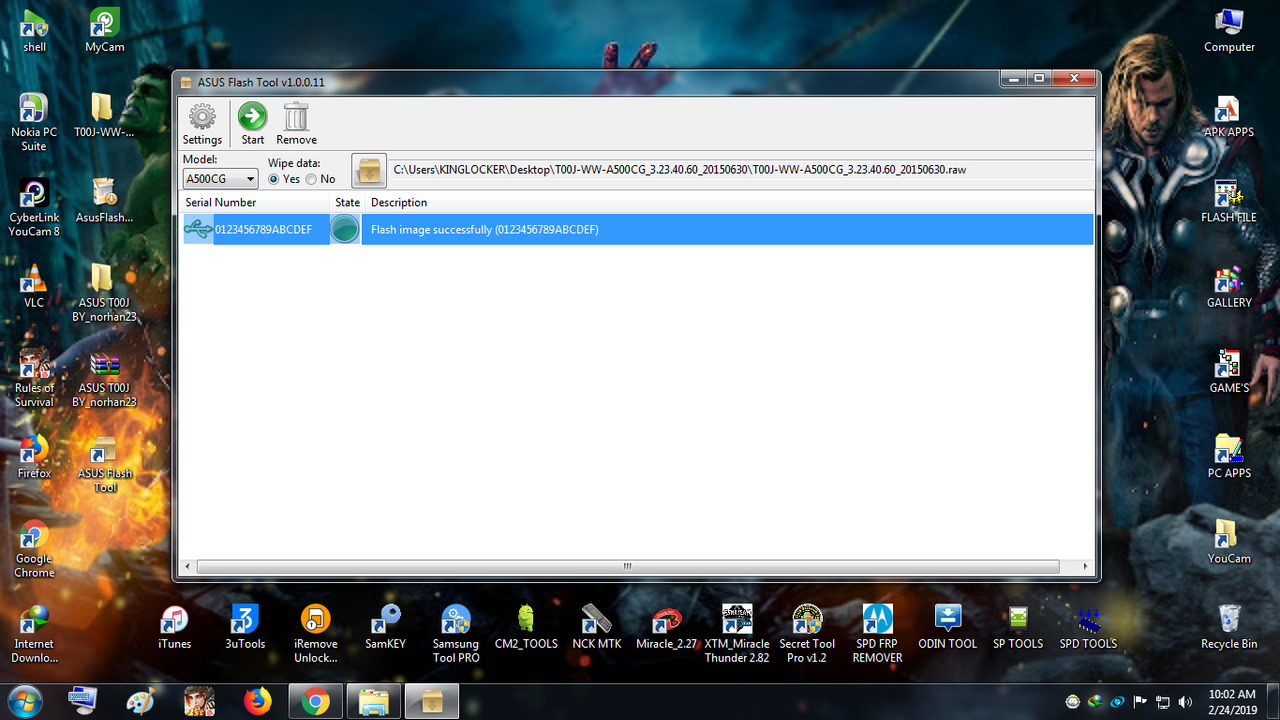Open FLASH FILE desktop shortcut
The height and width of the screenshot is (720, 1280).
tap(1229, 201)
